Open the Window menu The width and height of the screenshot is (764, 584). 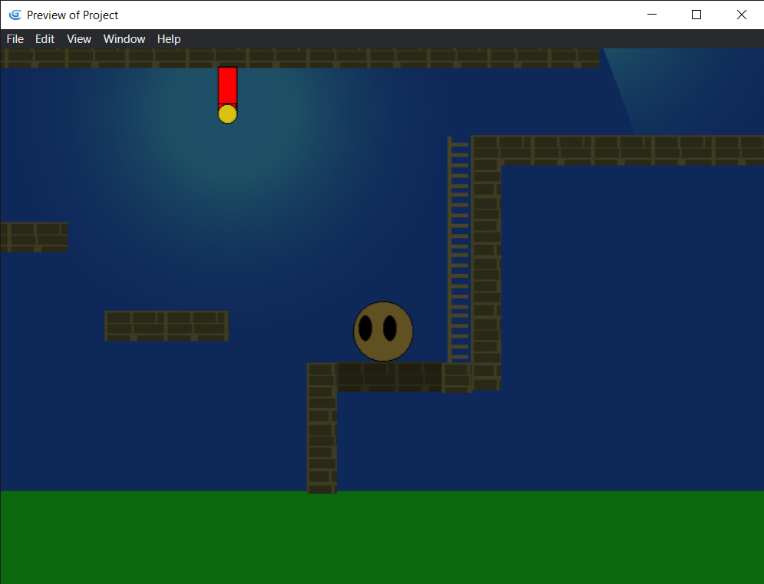pos(124,39)
